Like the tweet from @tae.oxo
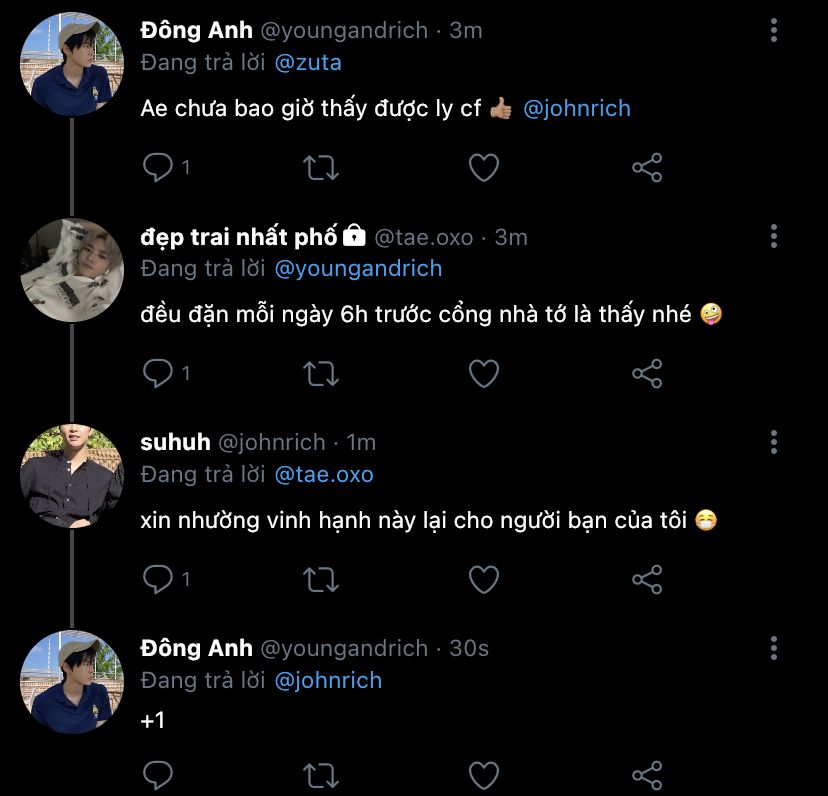This screenshot has width=828, height=796. pyautogui.click(x=484, y=373)
